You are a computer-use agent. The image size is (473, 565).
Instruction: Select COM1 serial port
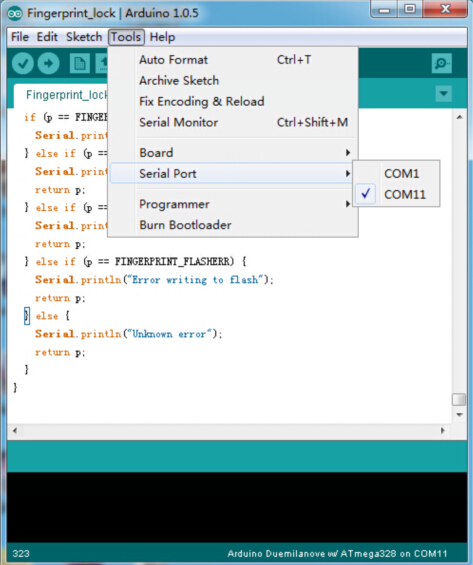pyautogui.click(x=396, y=174)
